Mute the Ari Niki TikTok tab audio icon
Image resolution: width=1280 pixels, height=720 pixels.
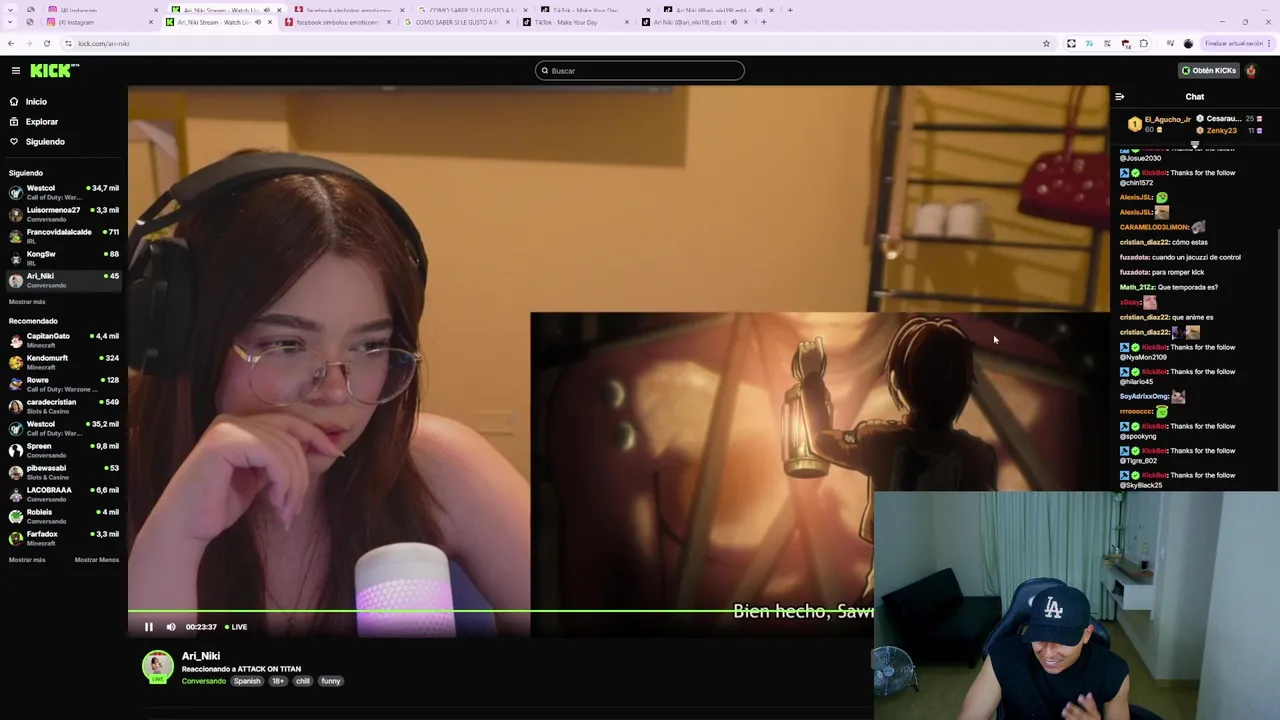click(x=734, y=22)
